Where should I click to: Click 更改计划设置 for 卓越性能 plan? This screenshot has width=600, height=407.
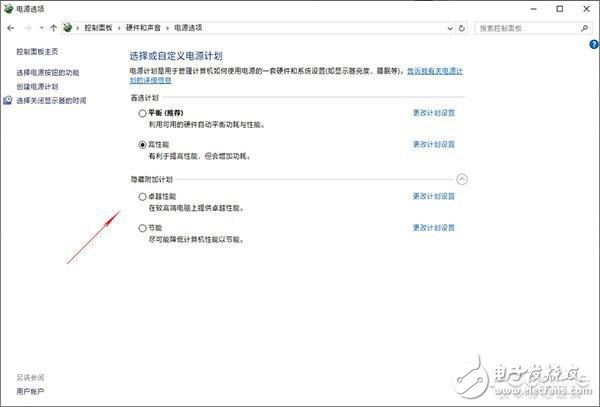point(434,196)
